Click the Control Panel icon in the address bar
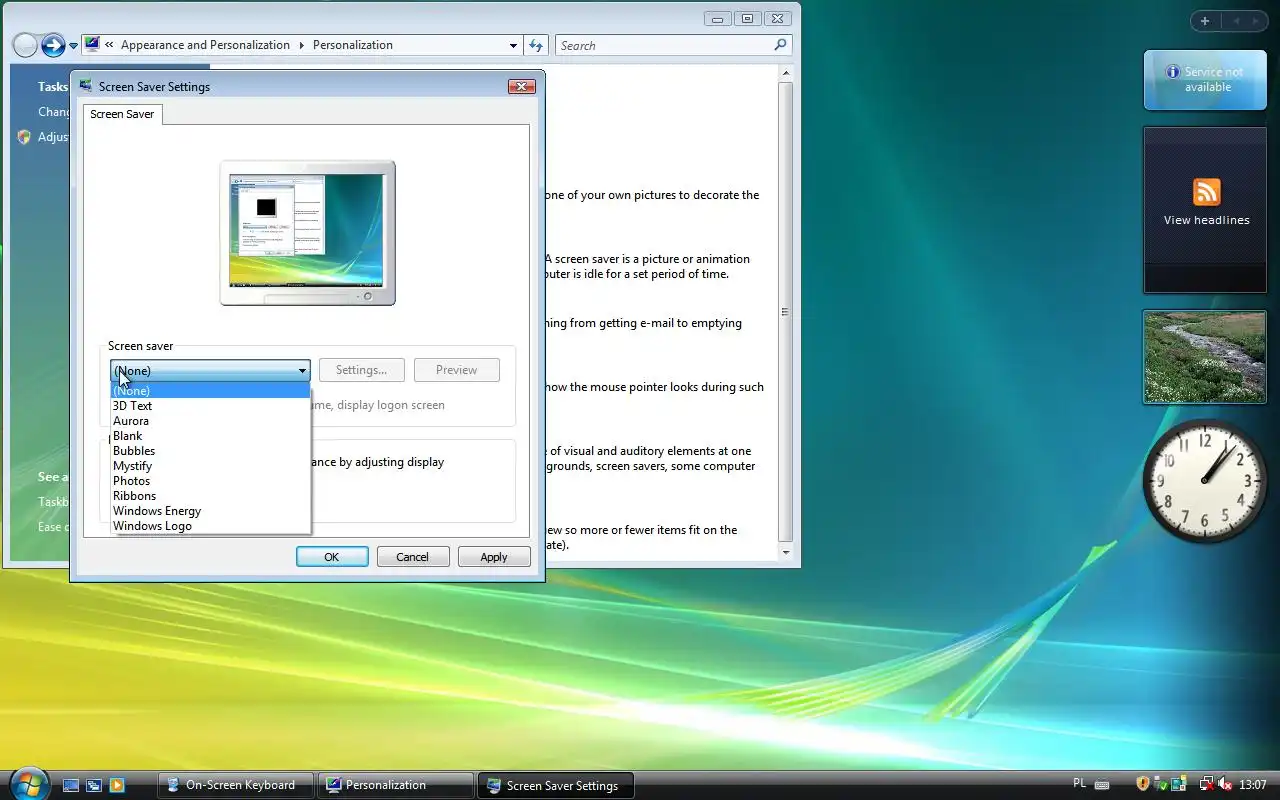This screenshot has height=800, width=1280. click(x=93, y=44)
